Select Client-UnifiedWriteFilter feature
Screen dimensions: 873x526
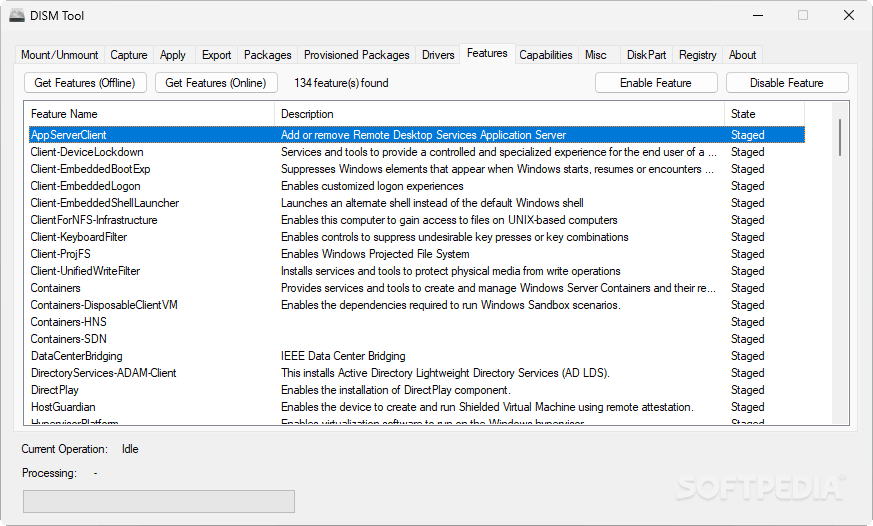[416, 271]
